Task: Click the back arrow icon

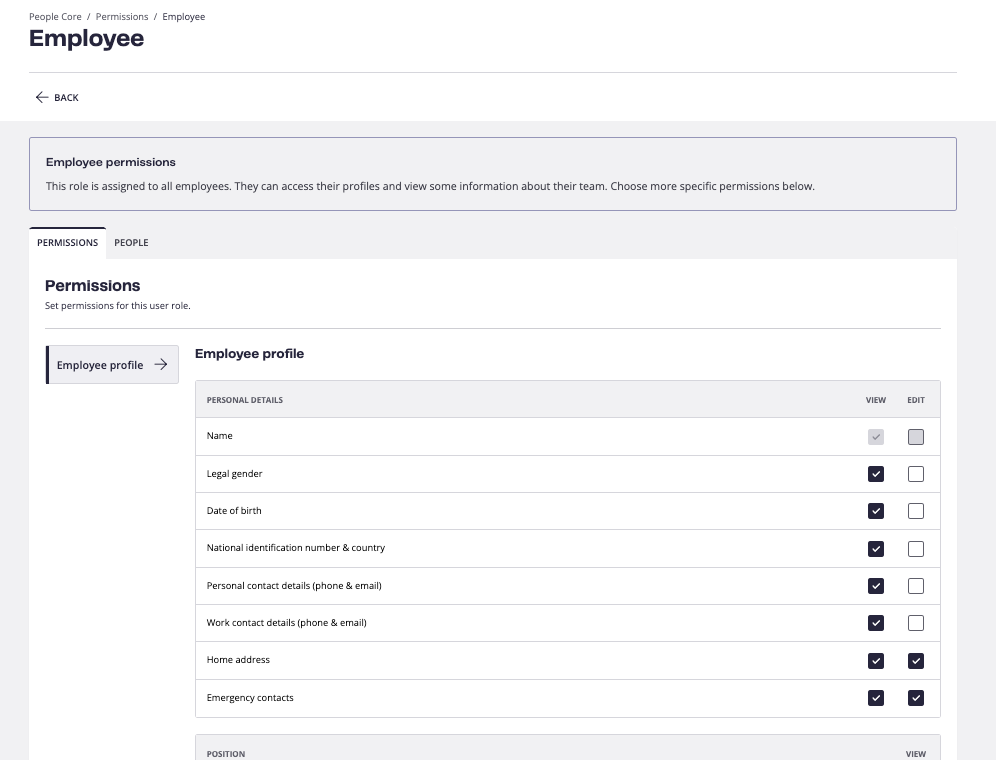Action: tap(42, 97)
